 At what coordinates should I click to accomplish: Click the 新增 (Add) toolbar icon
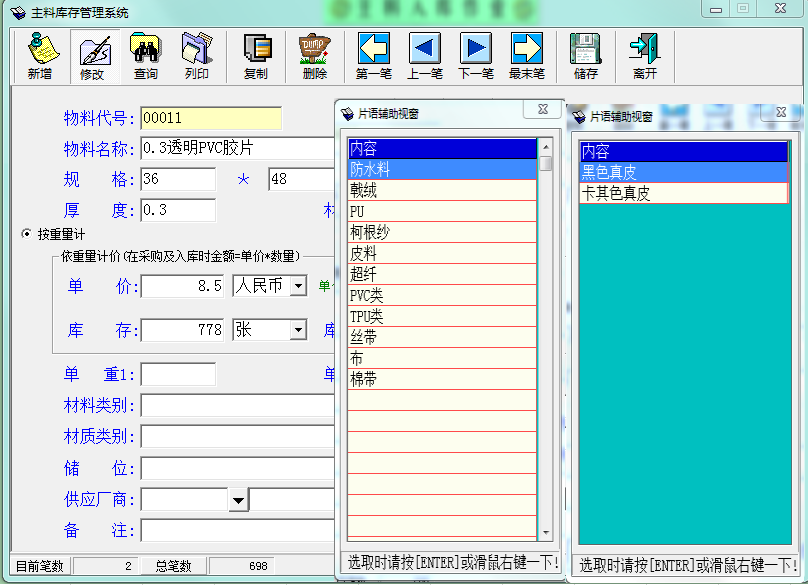tap(40, 56)
